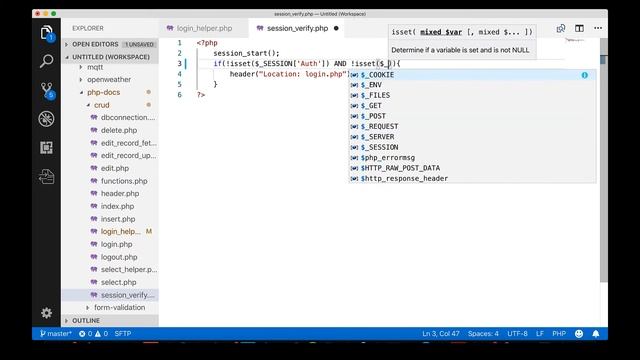The image size is (640, 360).
Task: Click the feedback smiley in status bar
Action: 579,333
